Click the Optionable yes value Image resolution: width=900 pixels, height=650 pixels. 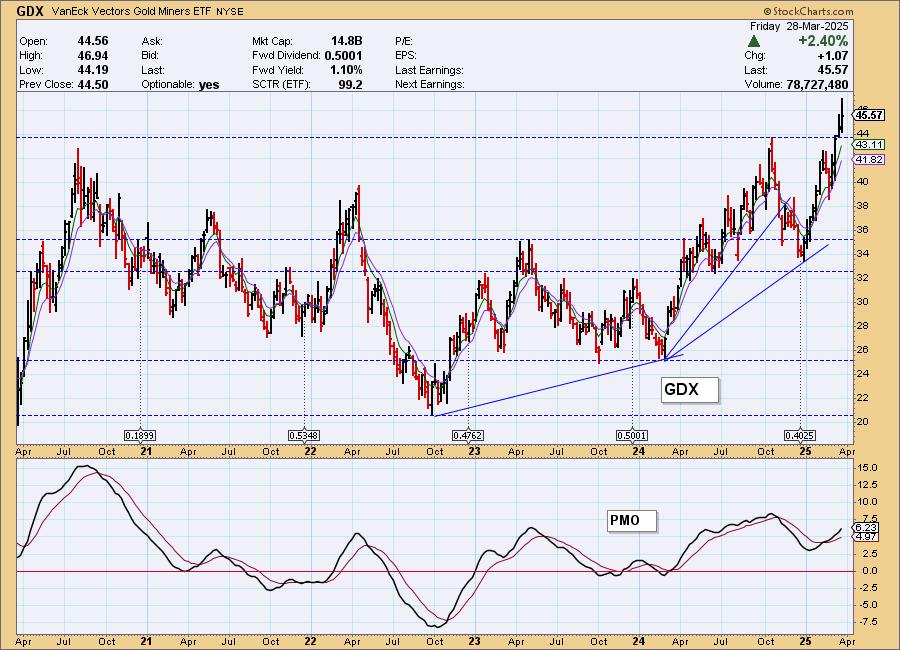(x=209, y=84)
